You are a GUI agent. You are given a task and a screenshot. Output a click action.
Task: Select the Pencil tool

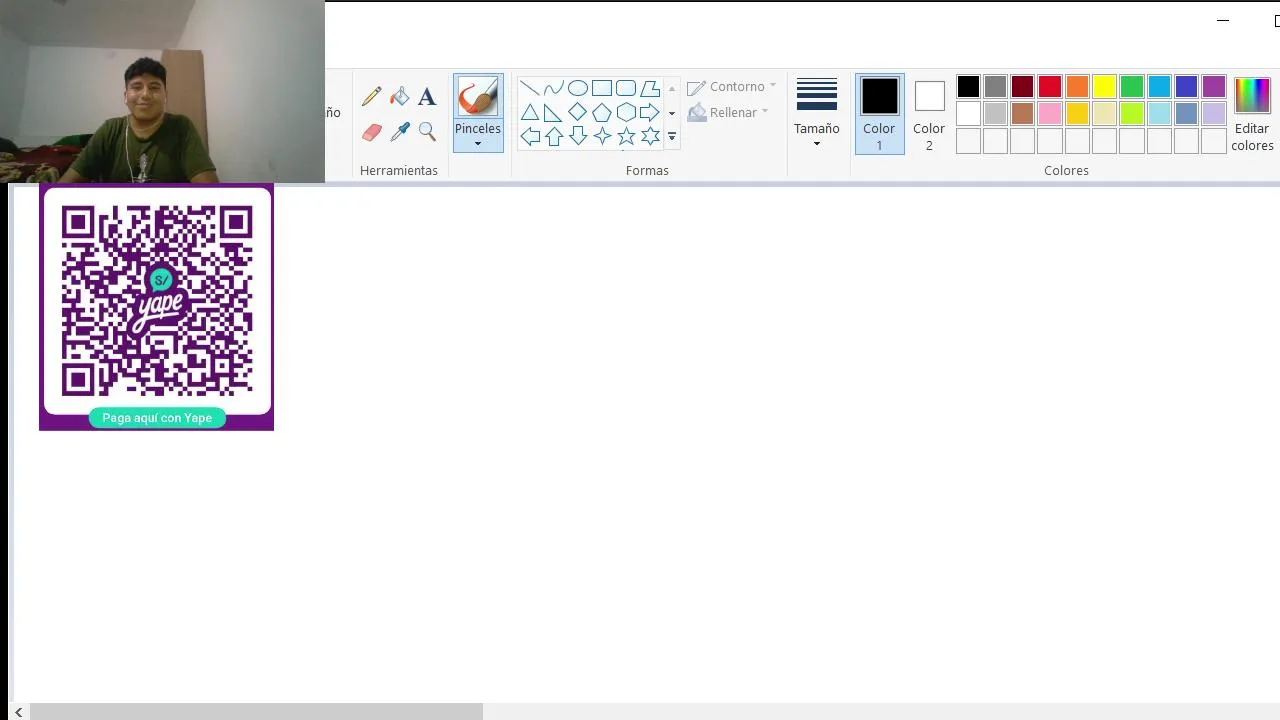[372, 96]
